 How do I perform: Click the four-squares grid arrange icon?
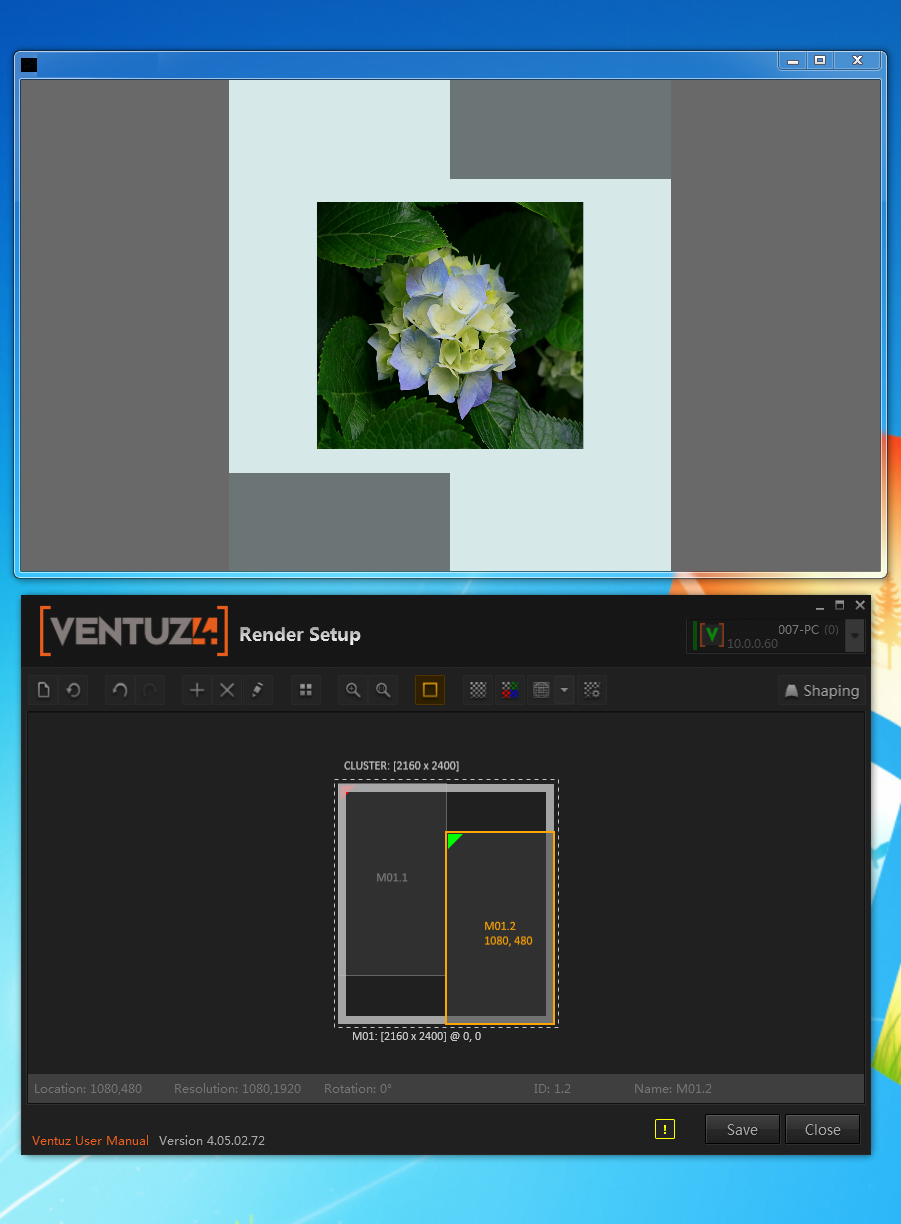[306, 690]
